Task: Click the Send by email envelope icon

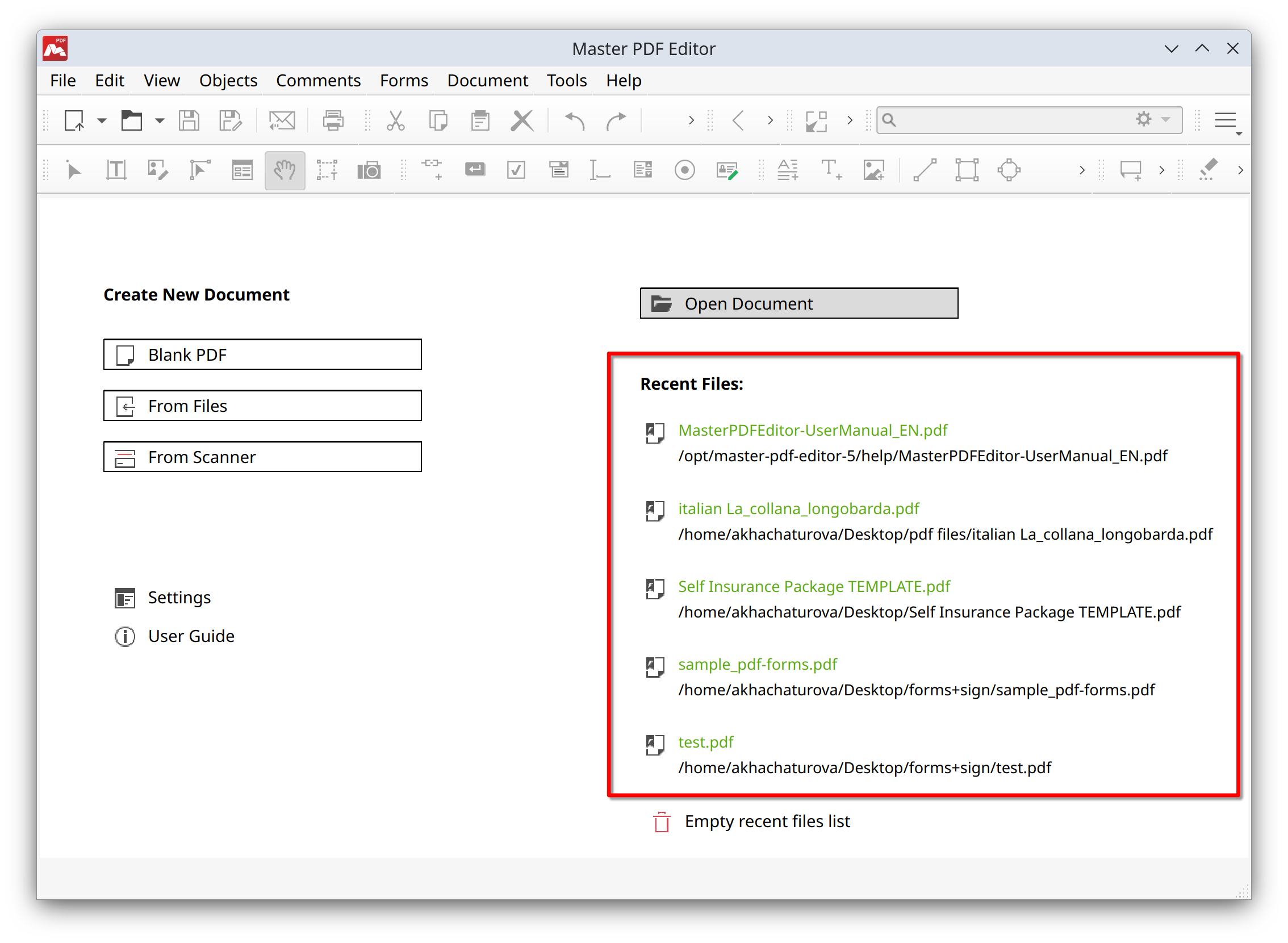Action: pos(282,120)
